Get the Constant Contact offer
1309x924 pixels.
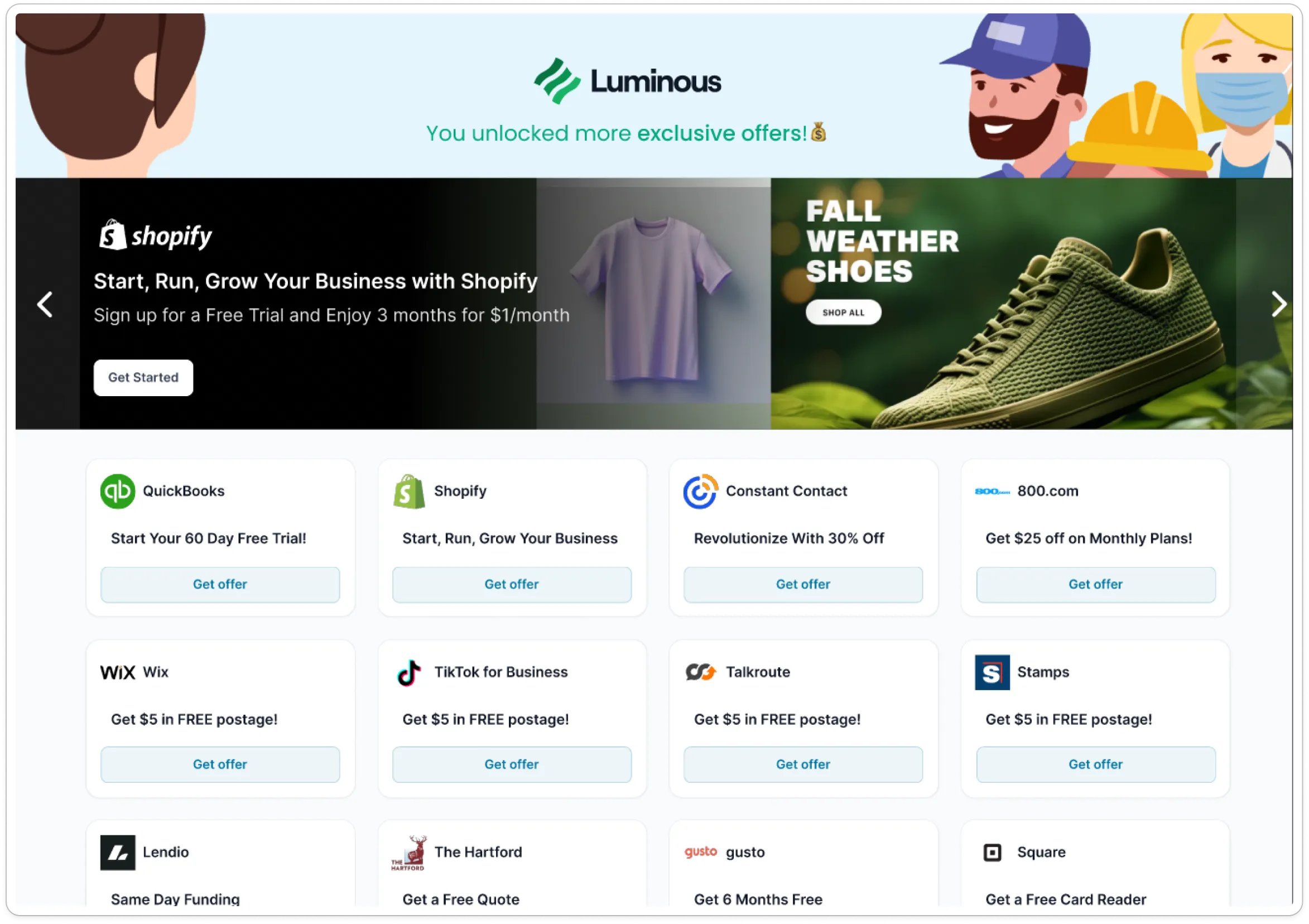click(x=803, y=584)
